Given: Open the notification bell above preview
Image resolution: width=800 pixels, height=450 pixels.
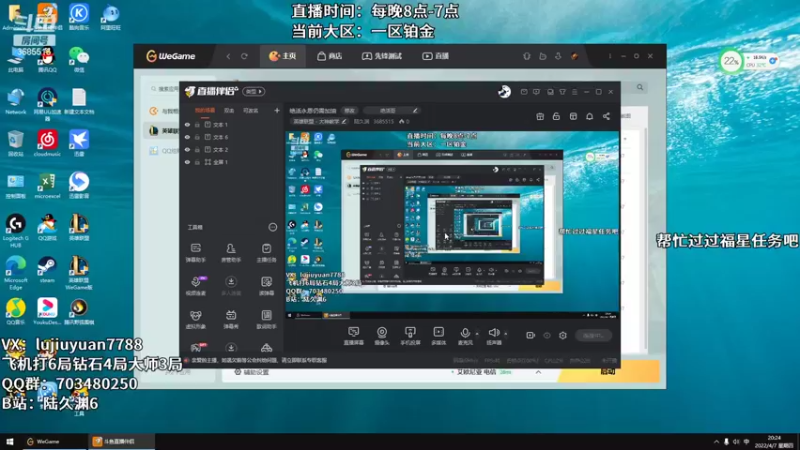Looking at the screenshot, I should click(589, 116).
